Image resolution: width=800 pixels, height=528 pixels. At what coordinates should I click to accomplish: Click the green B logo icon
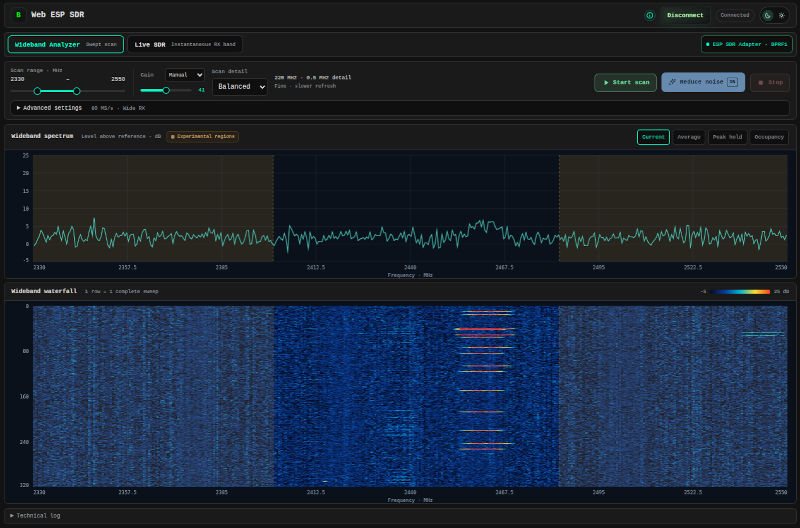pos(18,15)
